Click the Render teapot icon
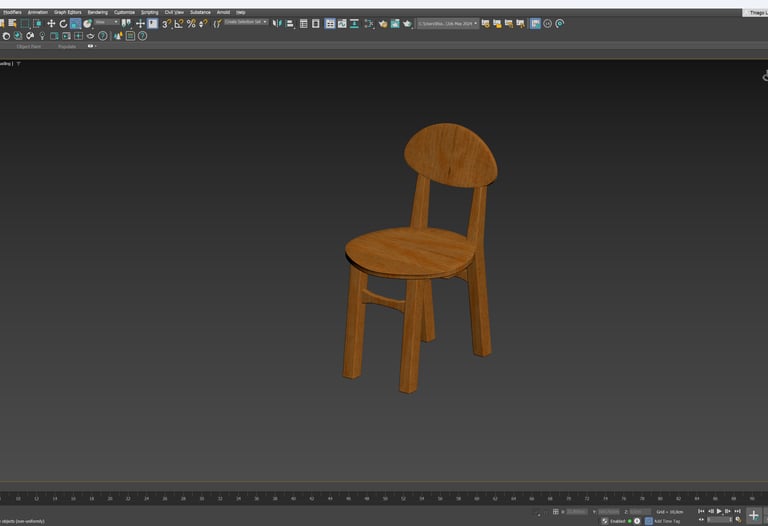Screen dimensions: 768x526 407,23
